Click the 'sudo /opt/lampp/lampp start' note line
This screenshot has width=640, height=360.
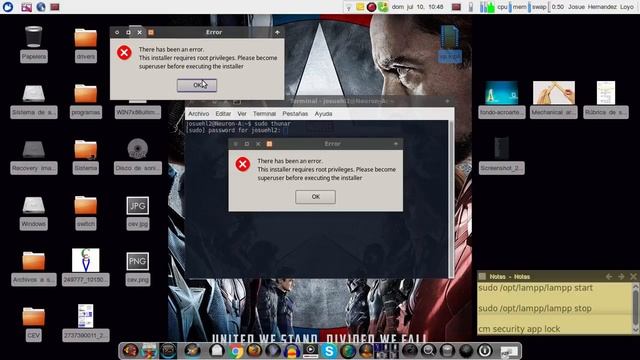point(535,288)
